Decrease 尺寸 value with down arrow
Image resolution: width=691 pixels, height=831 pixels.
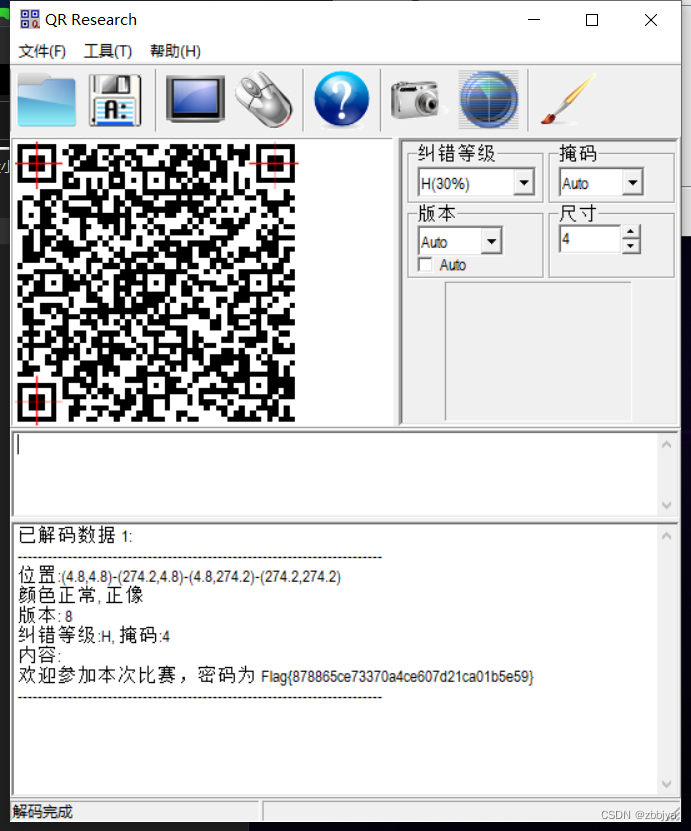tap(631, 246)
